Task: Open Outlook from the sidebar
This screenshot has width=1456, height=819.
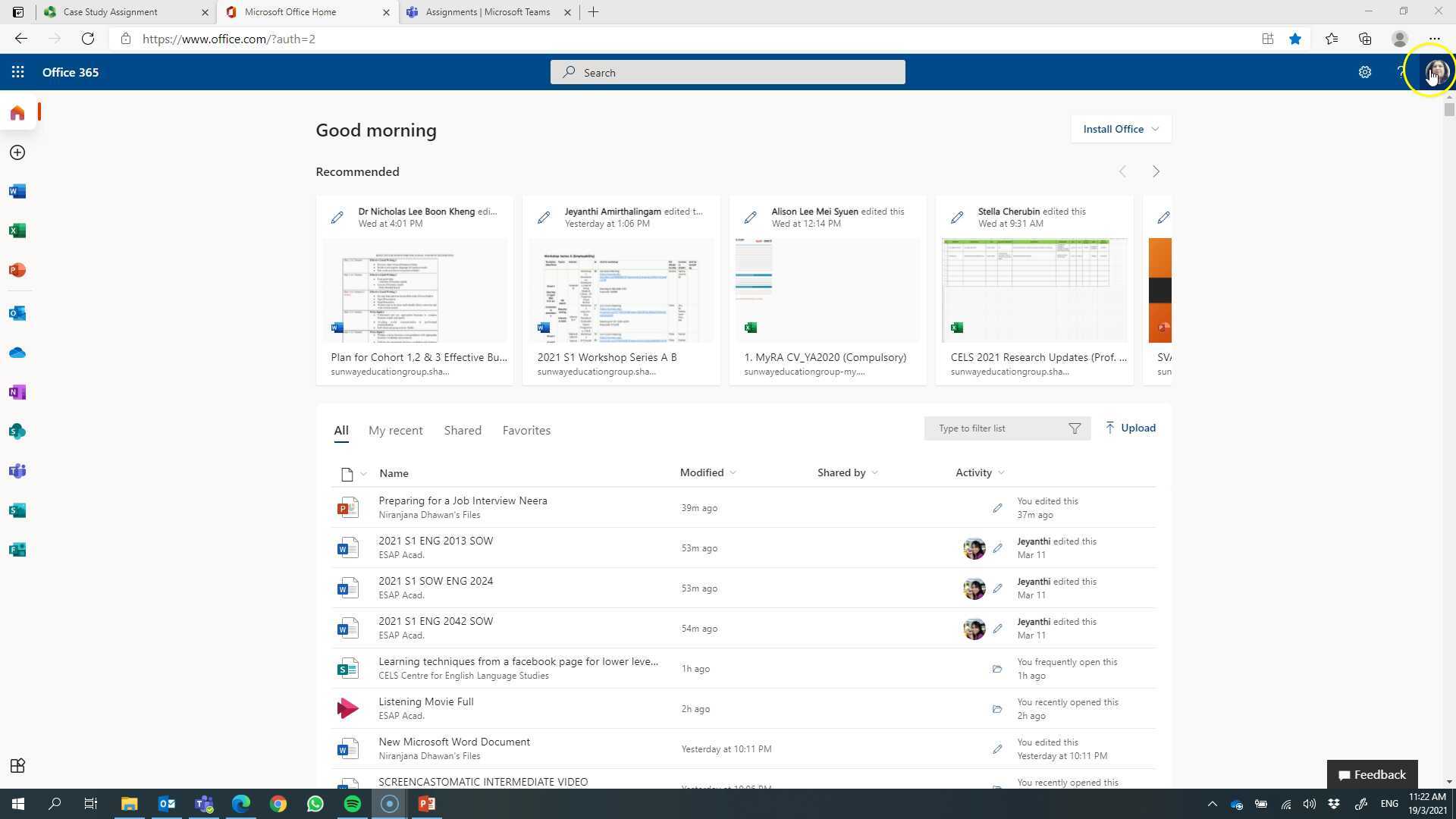Action: tap(17, 312)
